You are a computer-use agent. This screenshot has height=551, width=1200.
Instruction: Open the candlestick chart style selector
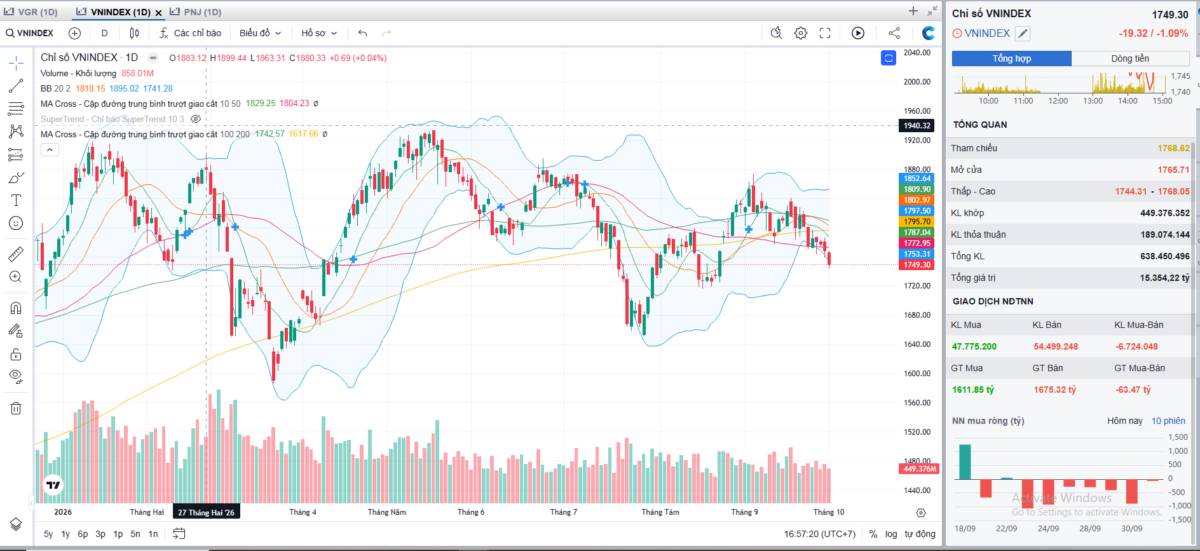coord(134,33)
